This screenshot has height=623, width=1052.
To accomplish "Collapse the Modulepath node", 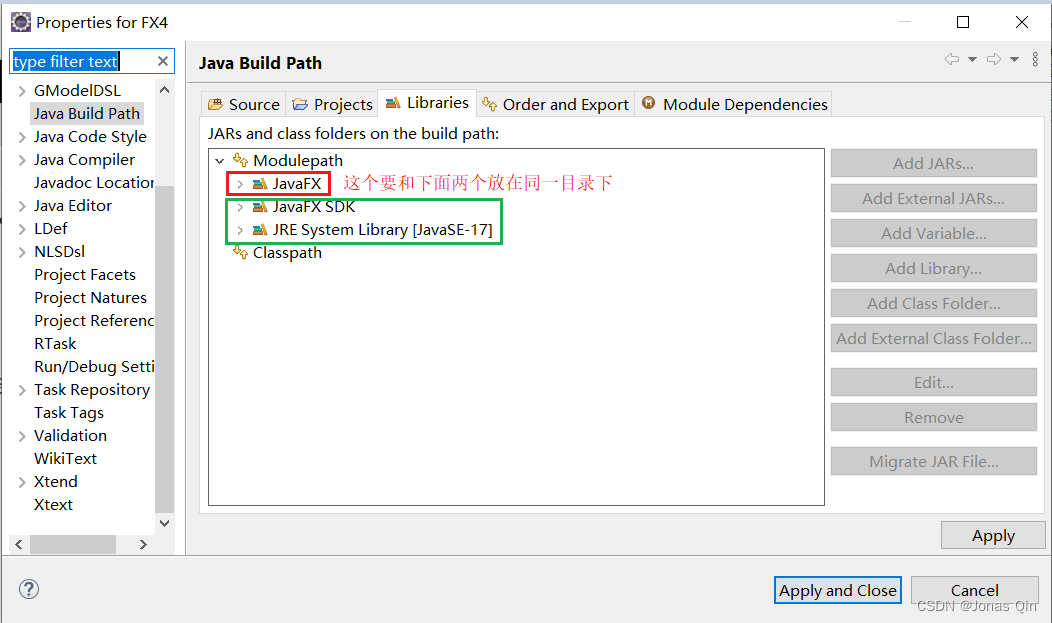I will pyautogui.click(x=219, y=159).
